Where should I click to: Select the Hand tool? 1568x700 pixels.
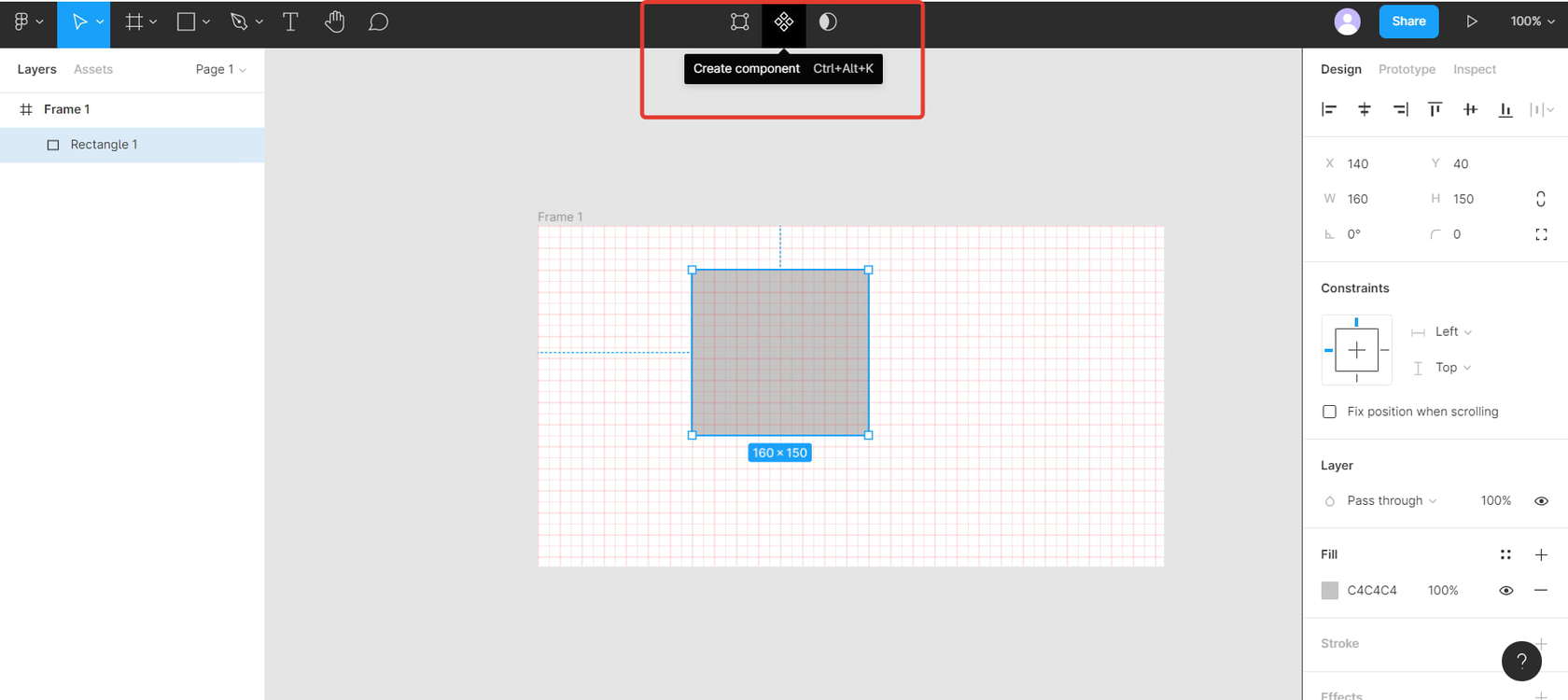334,21
